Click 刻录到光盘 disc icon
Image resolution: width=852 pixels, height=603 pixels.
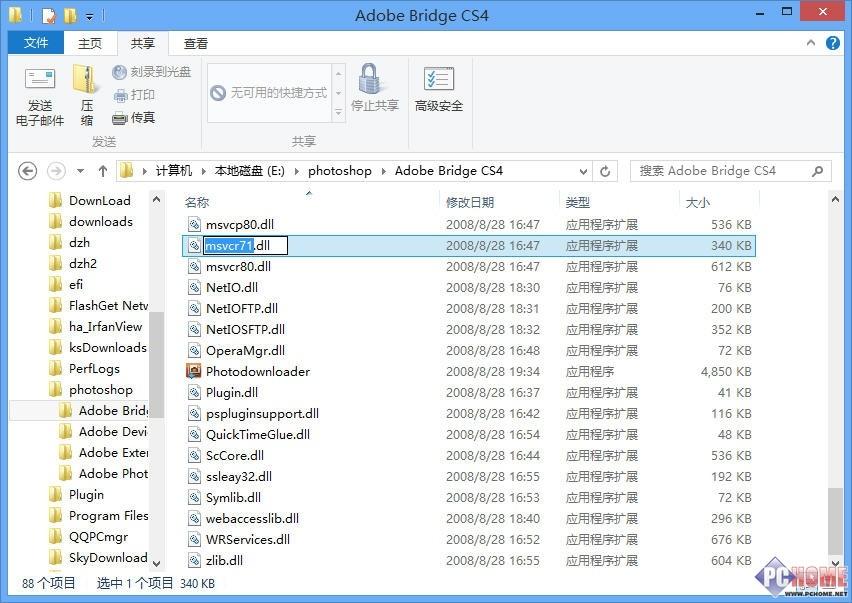[119, 72]
